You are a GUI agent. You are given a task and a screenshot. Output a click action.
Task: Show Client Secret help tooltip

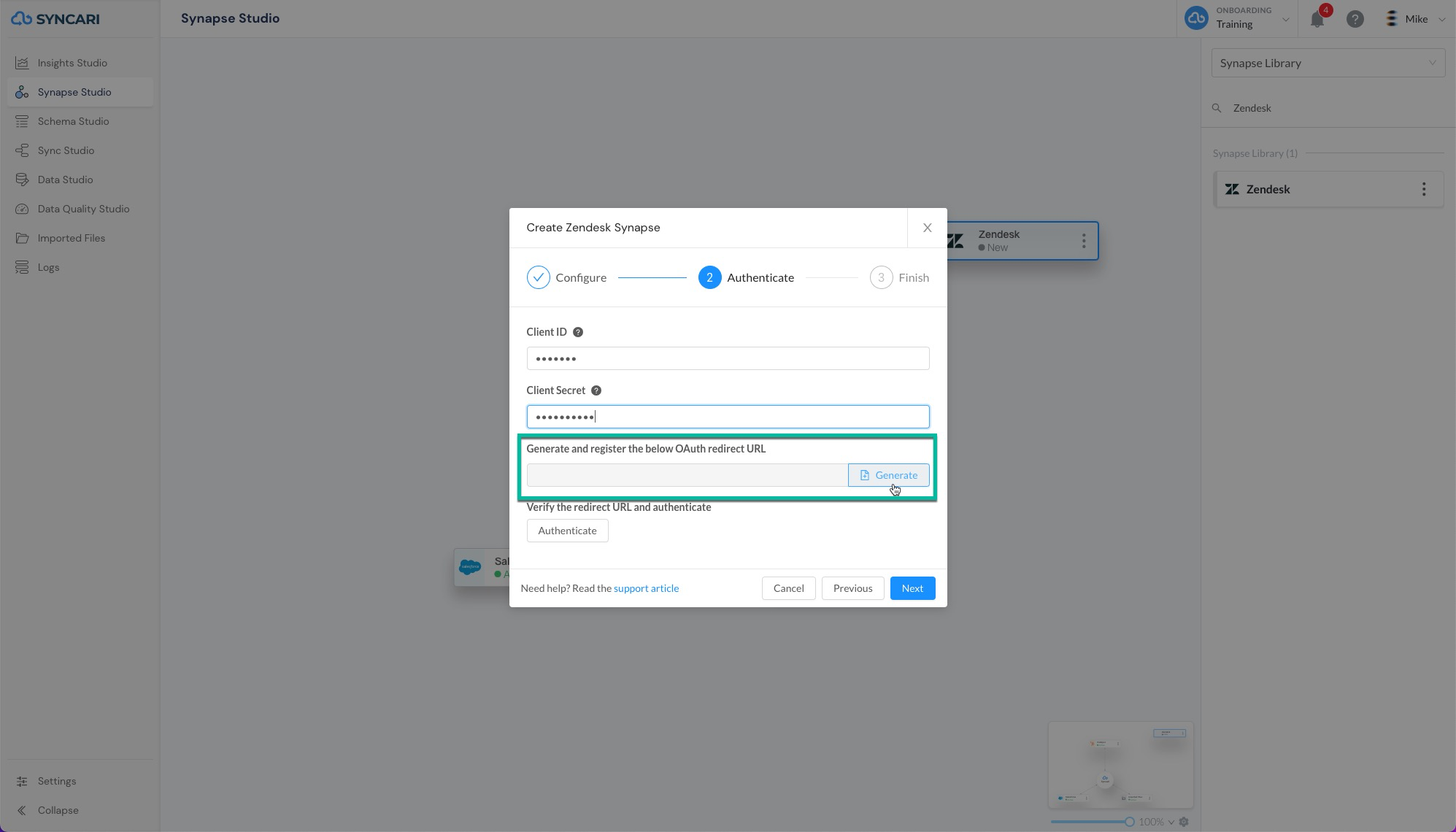pyautogui.click(x=596, y=390)
